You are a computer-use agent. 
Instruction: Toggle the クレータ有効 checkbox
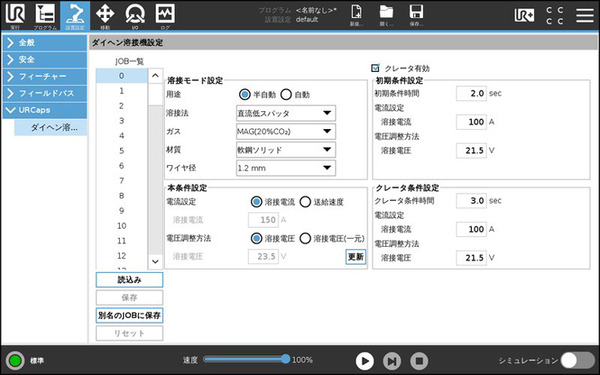point(375,68)
